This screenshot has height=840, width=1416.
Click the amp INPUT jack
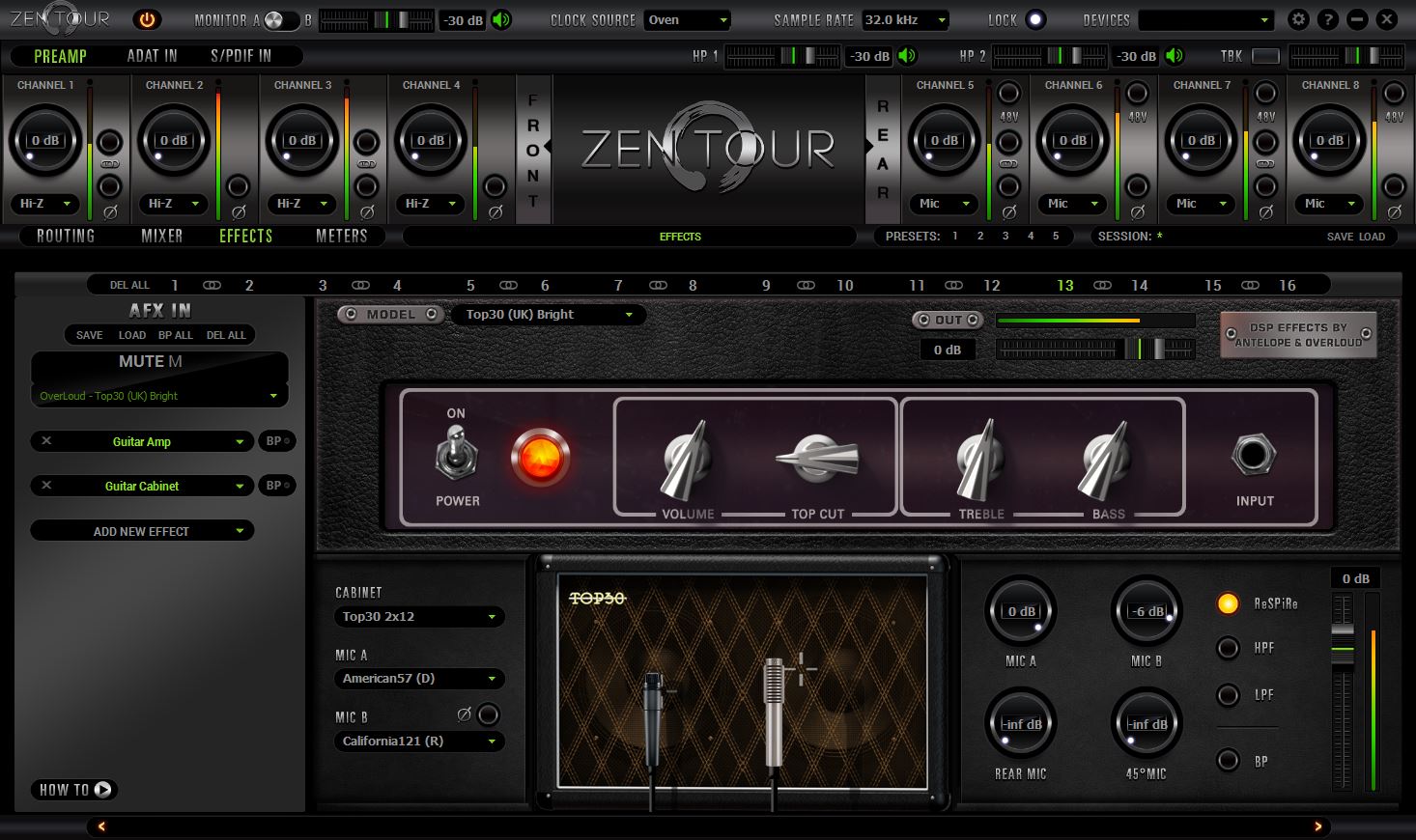tap(1254, 454)
